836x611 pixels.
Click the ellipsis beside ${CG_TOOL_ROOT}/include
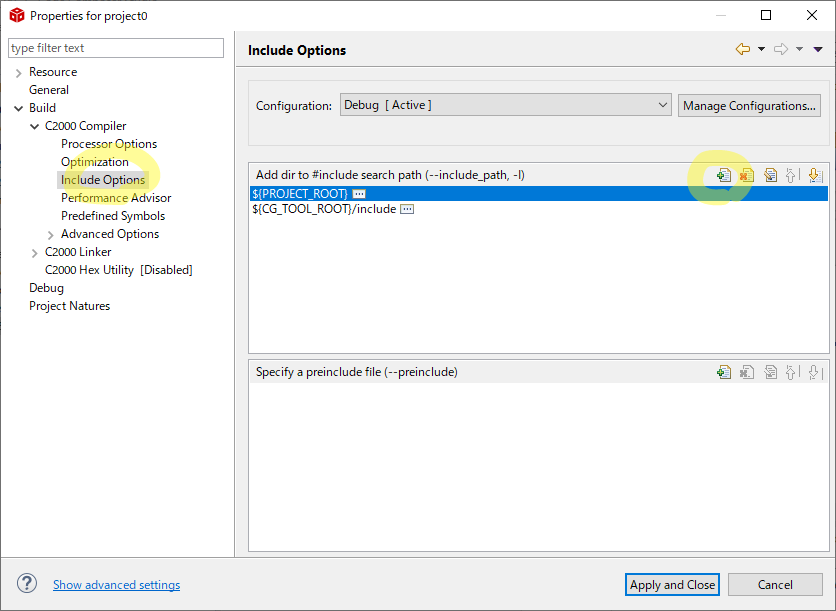(x=407, y=209)
